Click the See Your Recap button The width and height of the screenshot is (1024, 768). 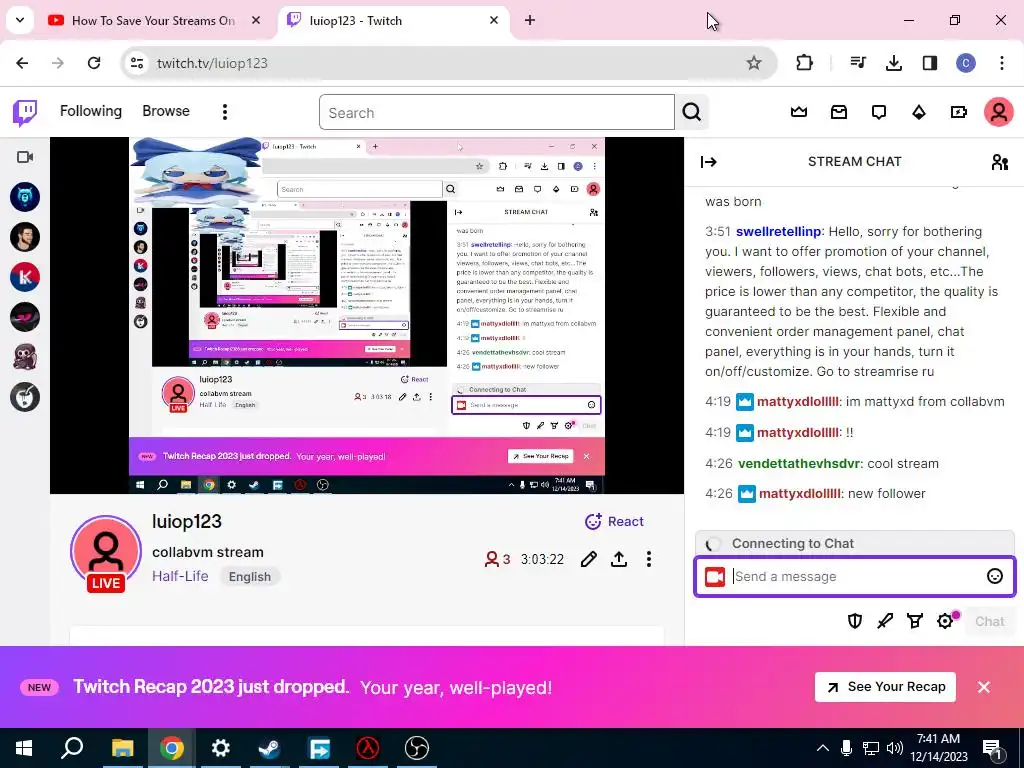[x=885, y=687]
